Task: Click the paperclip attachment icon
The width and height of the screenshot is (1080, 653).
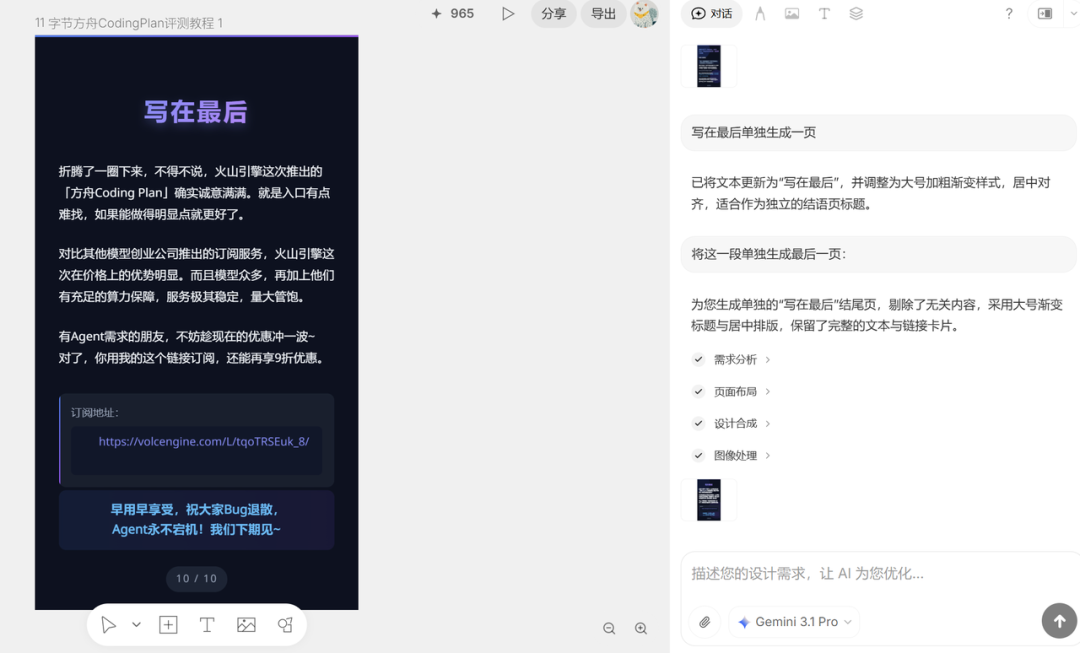Action: coord(703,621)
